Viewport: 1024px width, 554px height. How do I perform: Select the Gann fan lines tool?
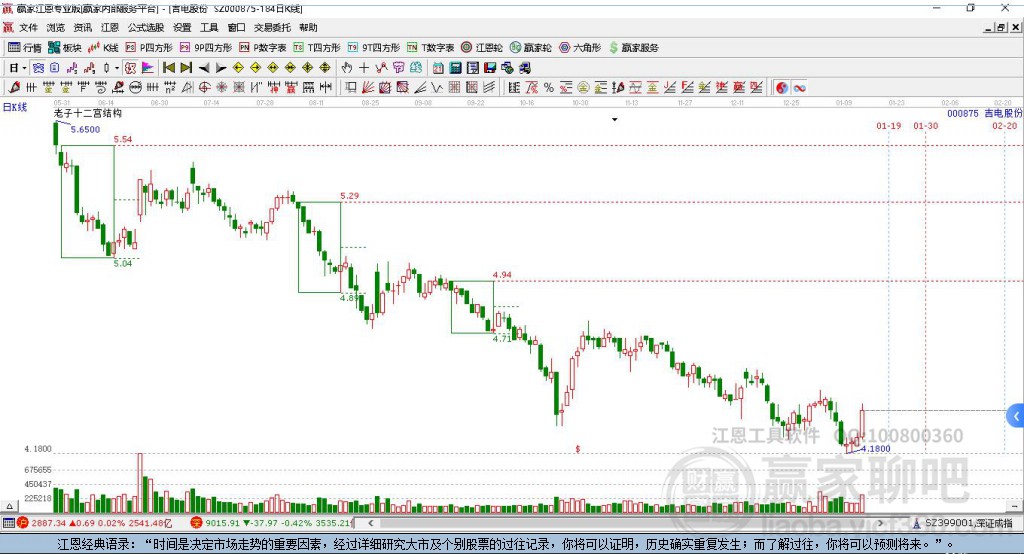(368, 88)
